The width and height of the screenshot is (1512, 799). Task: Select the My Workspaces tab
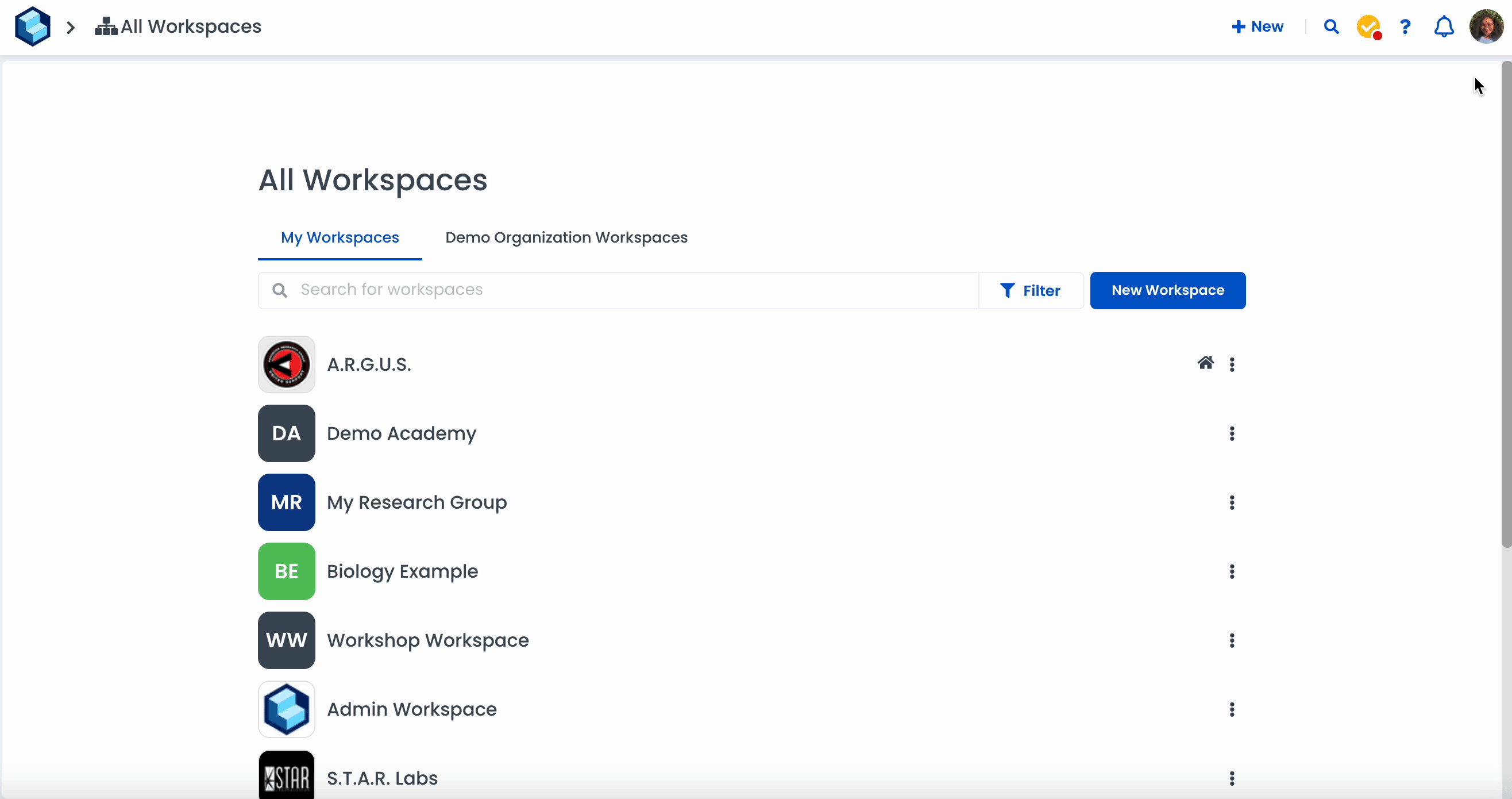[x=340, y=237]
